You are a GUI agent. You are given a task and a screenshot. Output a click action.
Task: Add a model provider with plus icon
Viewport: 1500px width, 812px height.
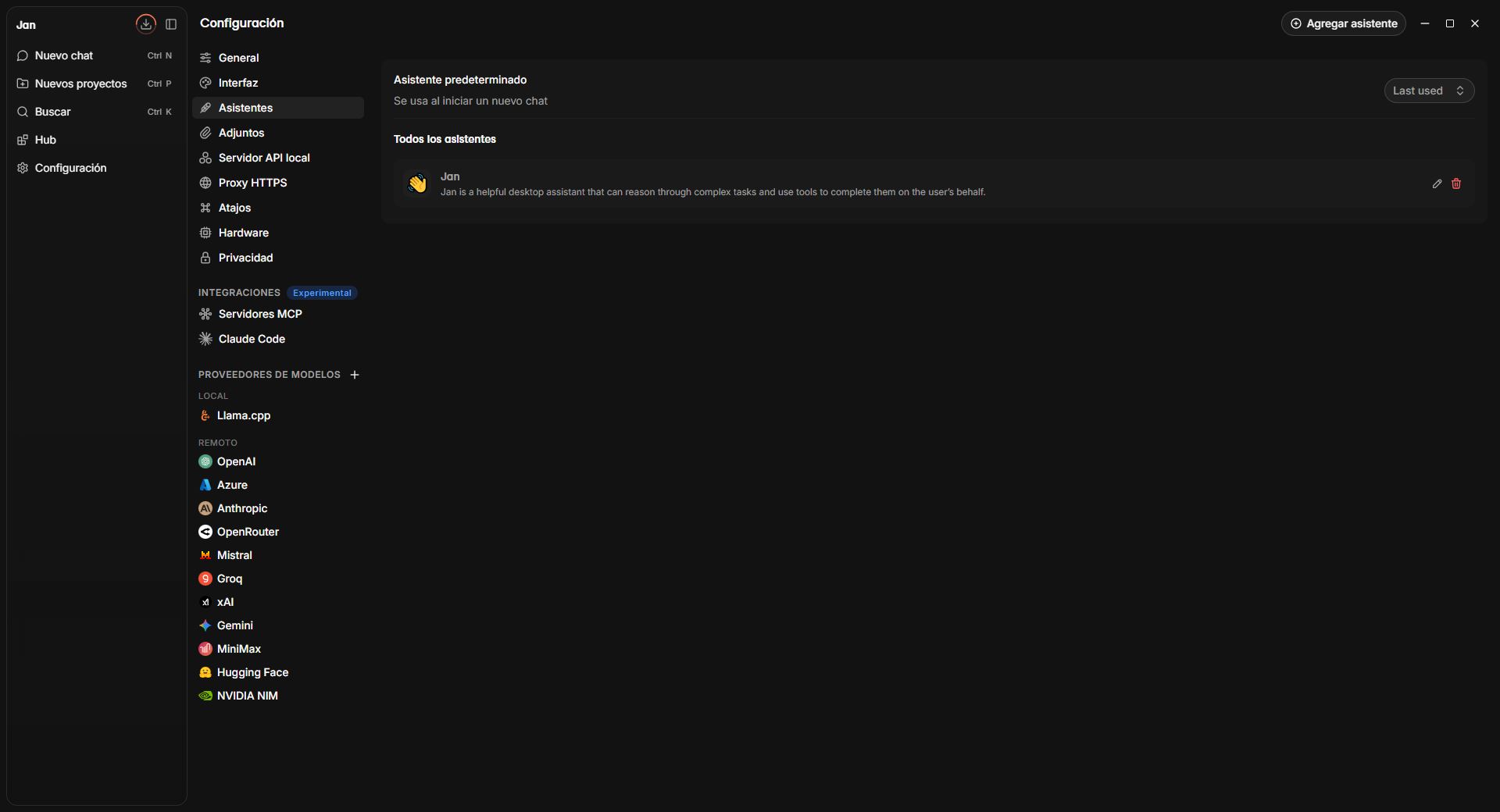[x=355, y=375]
